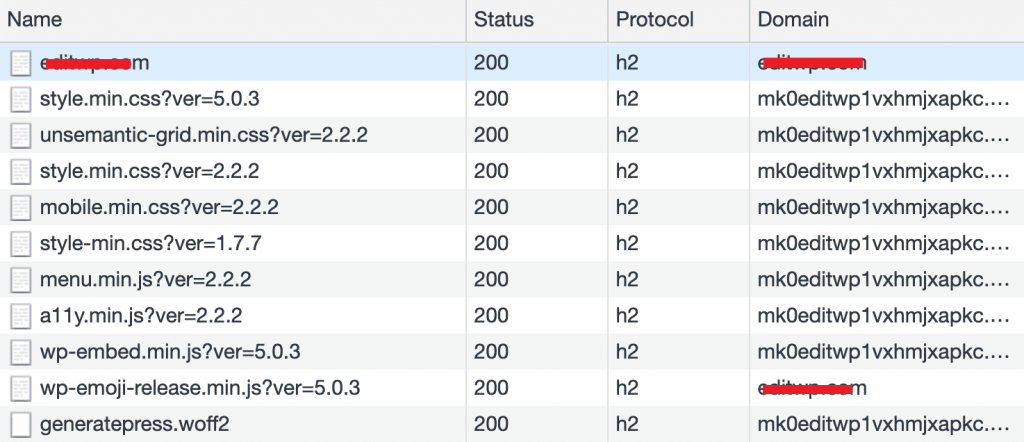This screenshot has width=1024, height=442.
Task: Select the generatepress.woff2 font request
Action: (x=135, y=424)
